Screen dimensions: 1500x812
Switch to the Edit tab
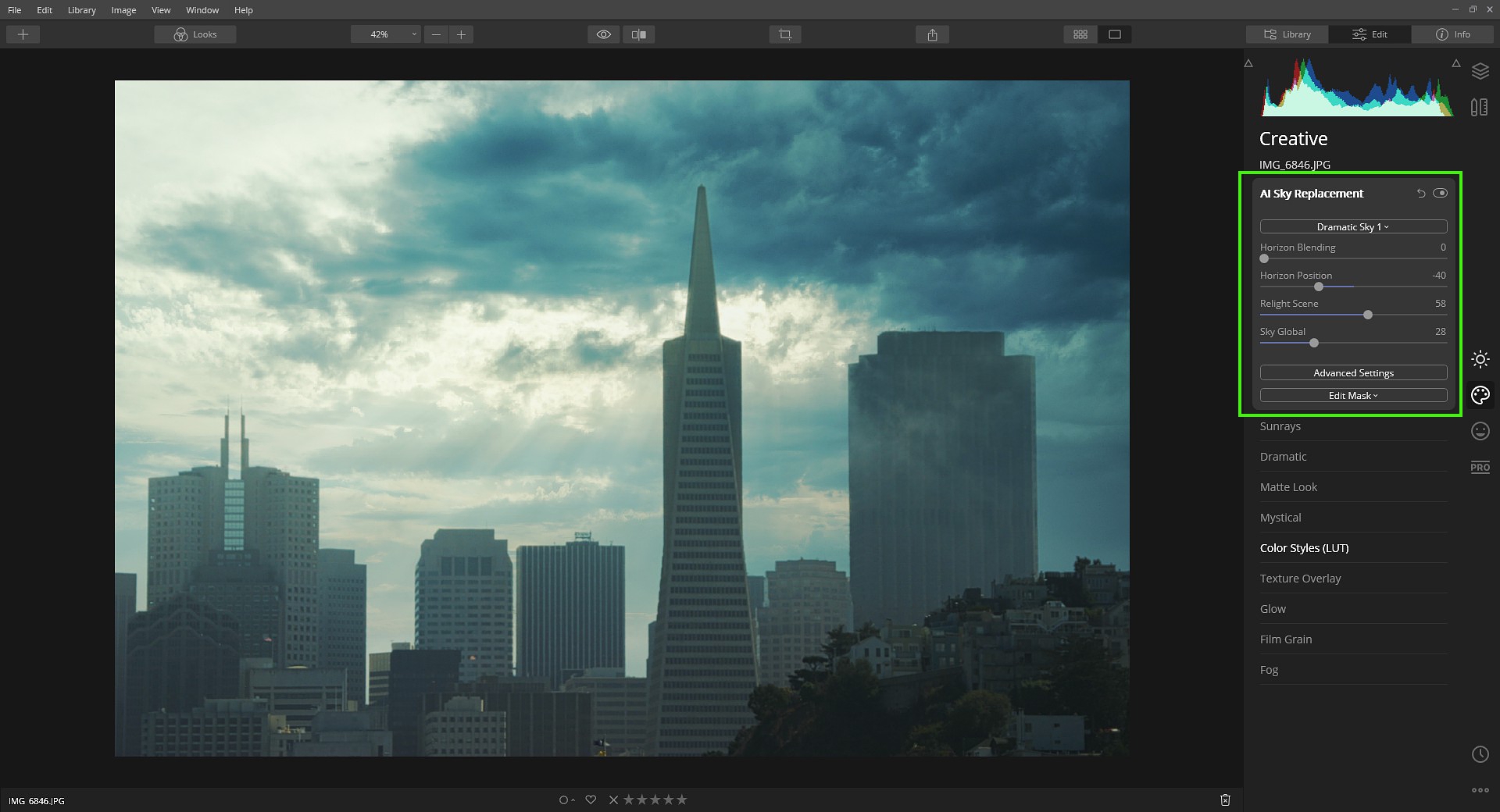coord(1370,34)
